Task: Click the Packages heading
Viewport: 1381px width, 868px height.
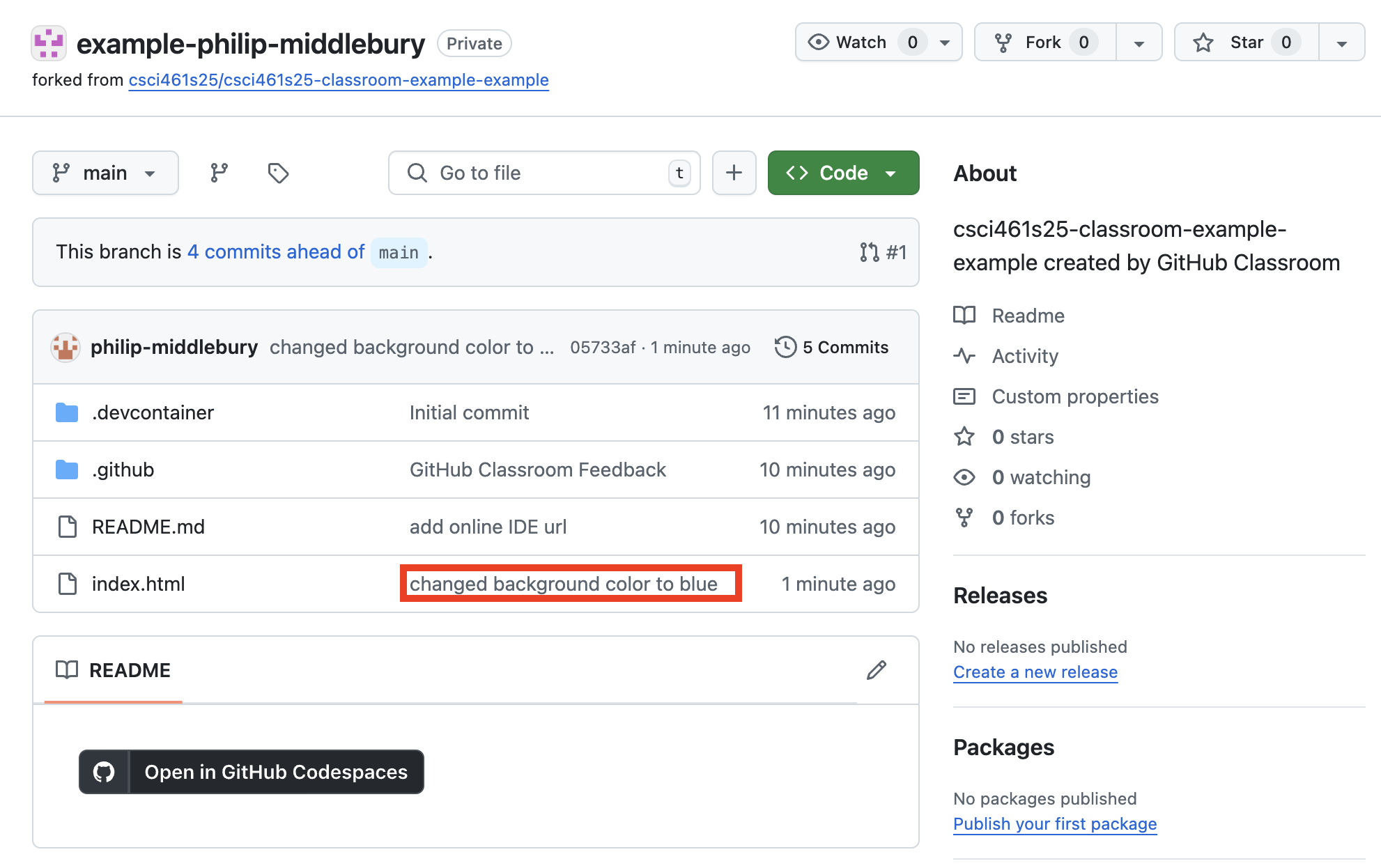Action: [x=1003, y=747]
